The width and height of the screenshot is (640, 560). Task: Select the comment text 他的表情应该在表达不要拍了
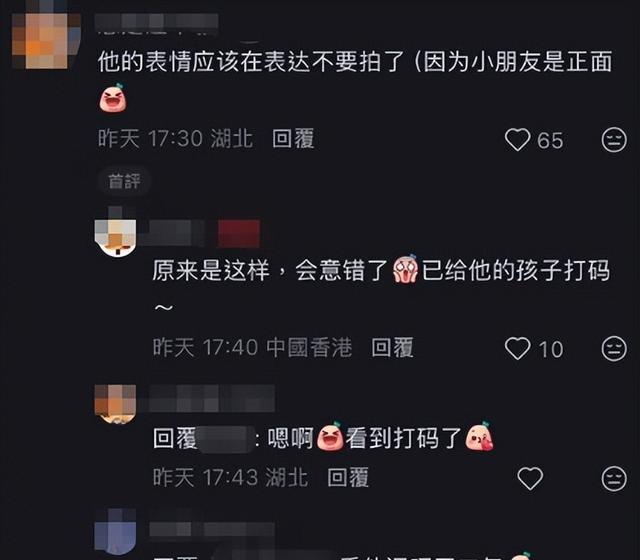(251, 62)
